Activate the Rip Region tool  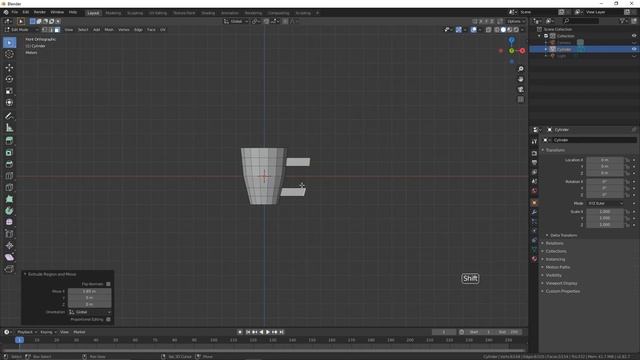9,269
